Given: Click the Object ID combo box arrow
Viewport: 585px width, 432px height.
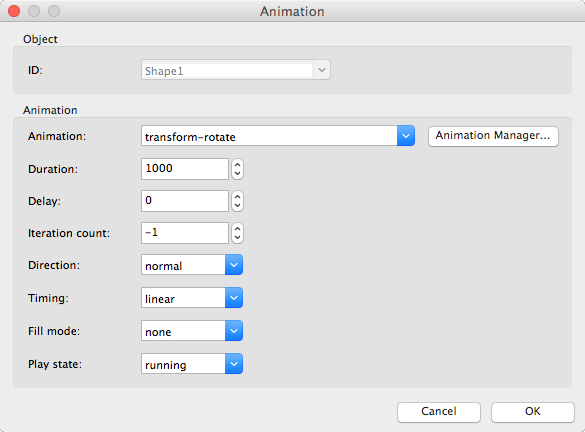Looking at the screenshot, I should [x=322, y=70].
